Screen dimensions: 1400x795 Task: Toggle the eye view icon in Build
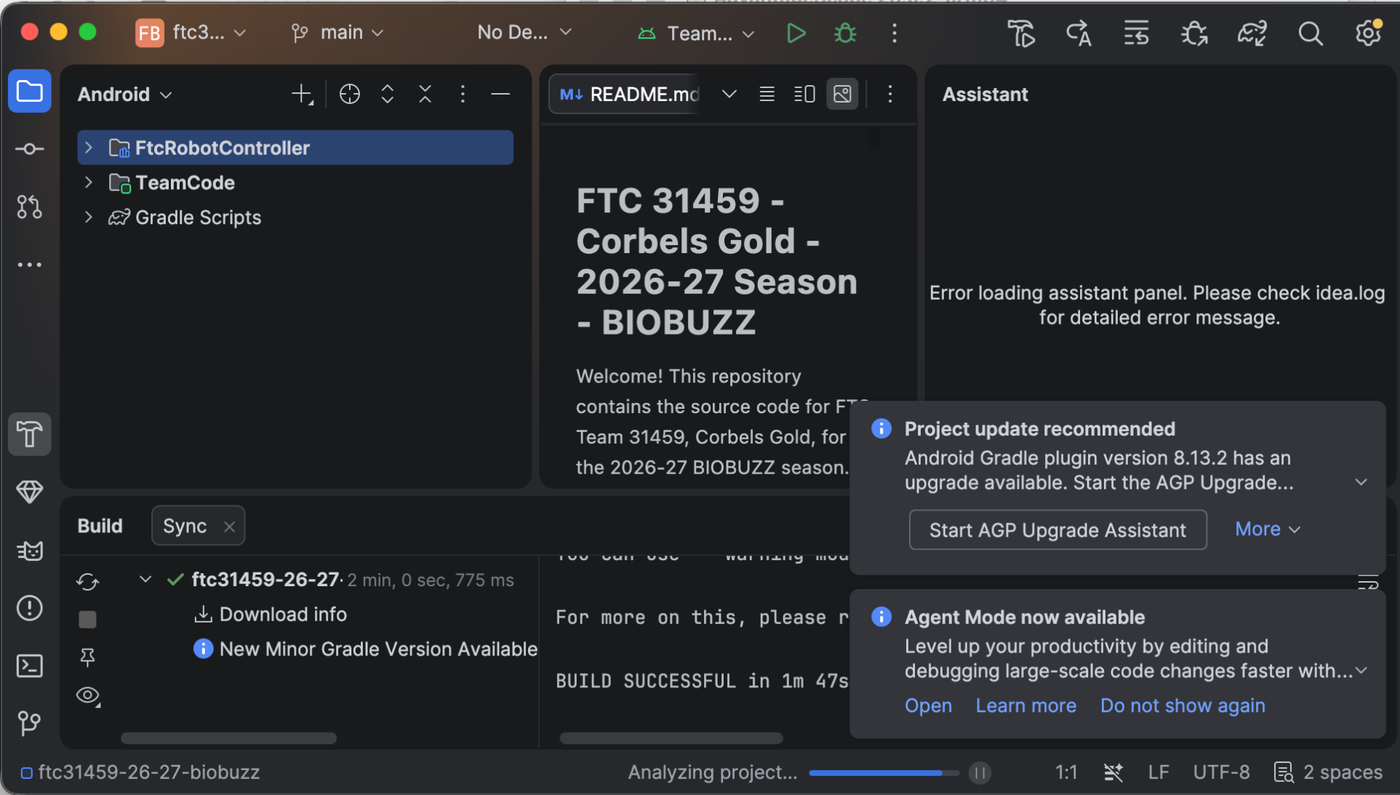click(88, 696)
